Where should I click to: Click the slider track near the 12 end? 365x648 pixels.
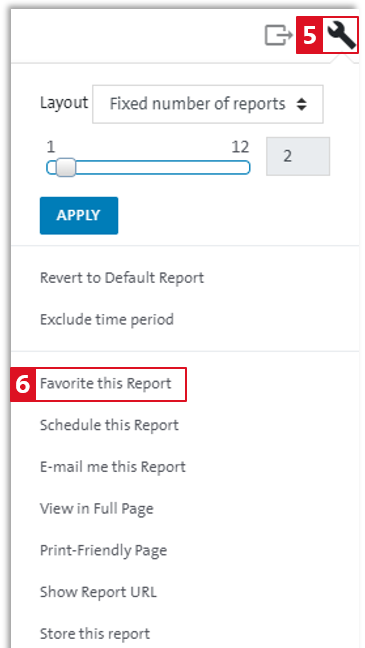240,167
